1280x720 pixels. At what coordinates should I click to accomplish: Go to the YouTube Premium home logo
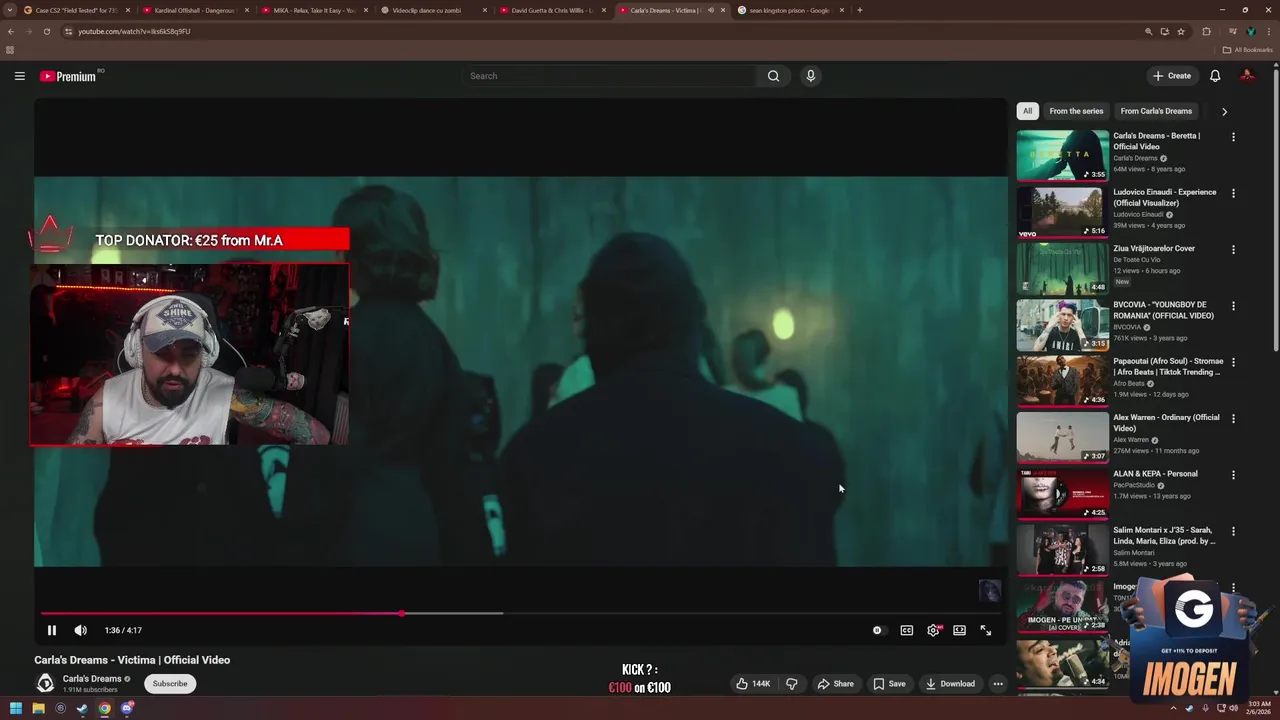point(70,76)
